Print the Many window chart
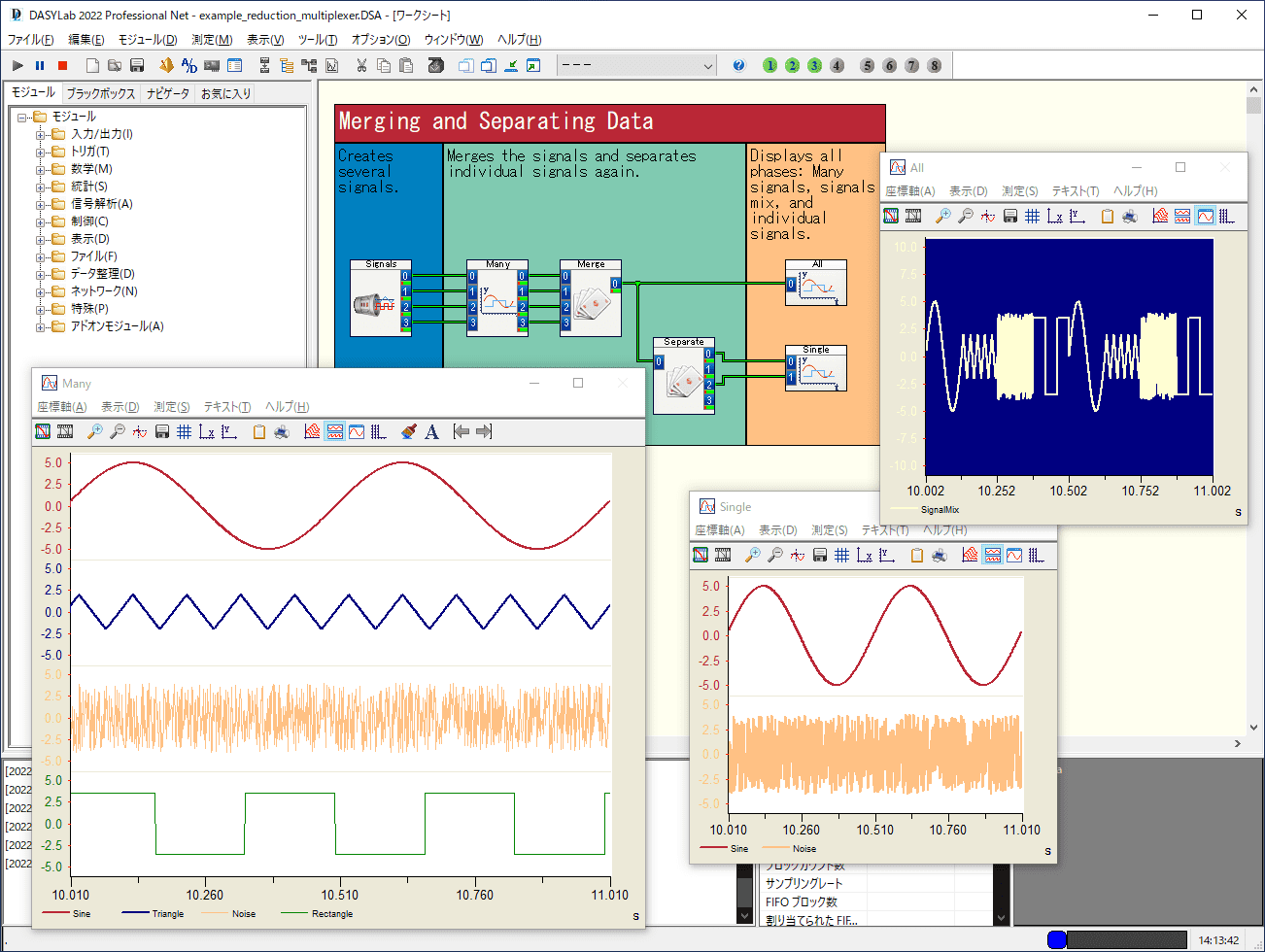The width and height of the screenshot is (1265, 952). pyautogui.click(x=282, y=431)
